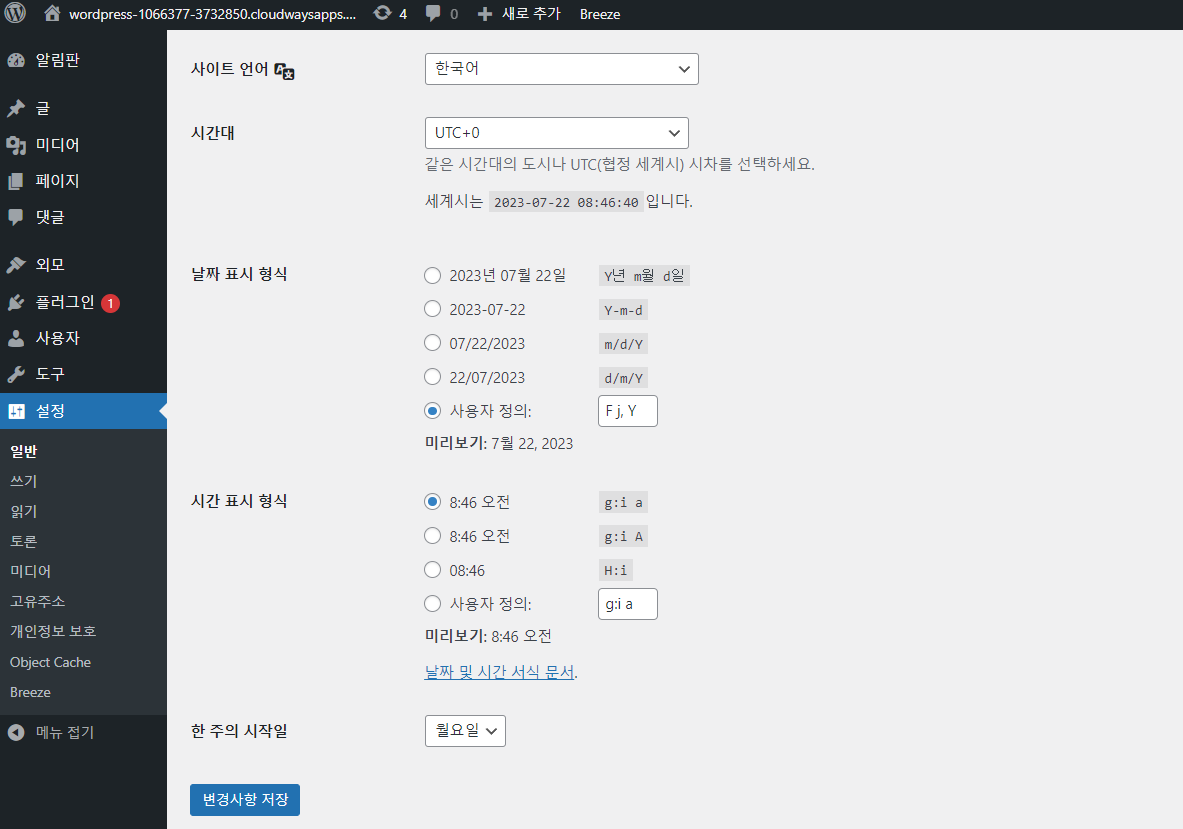Open Breeze settings in sidebar submenu
Viewport: 1183px width, 829px height.
30,692
